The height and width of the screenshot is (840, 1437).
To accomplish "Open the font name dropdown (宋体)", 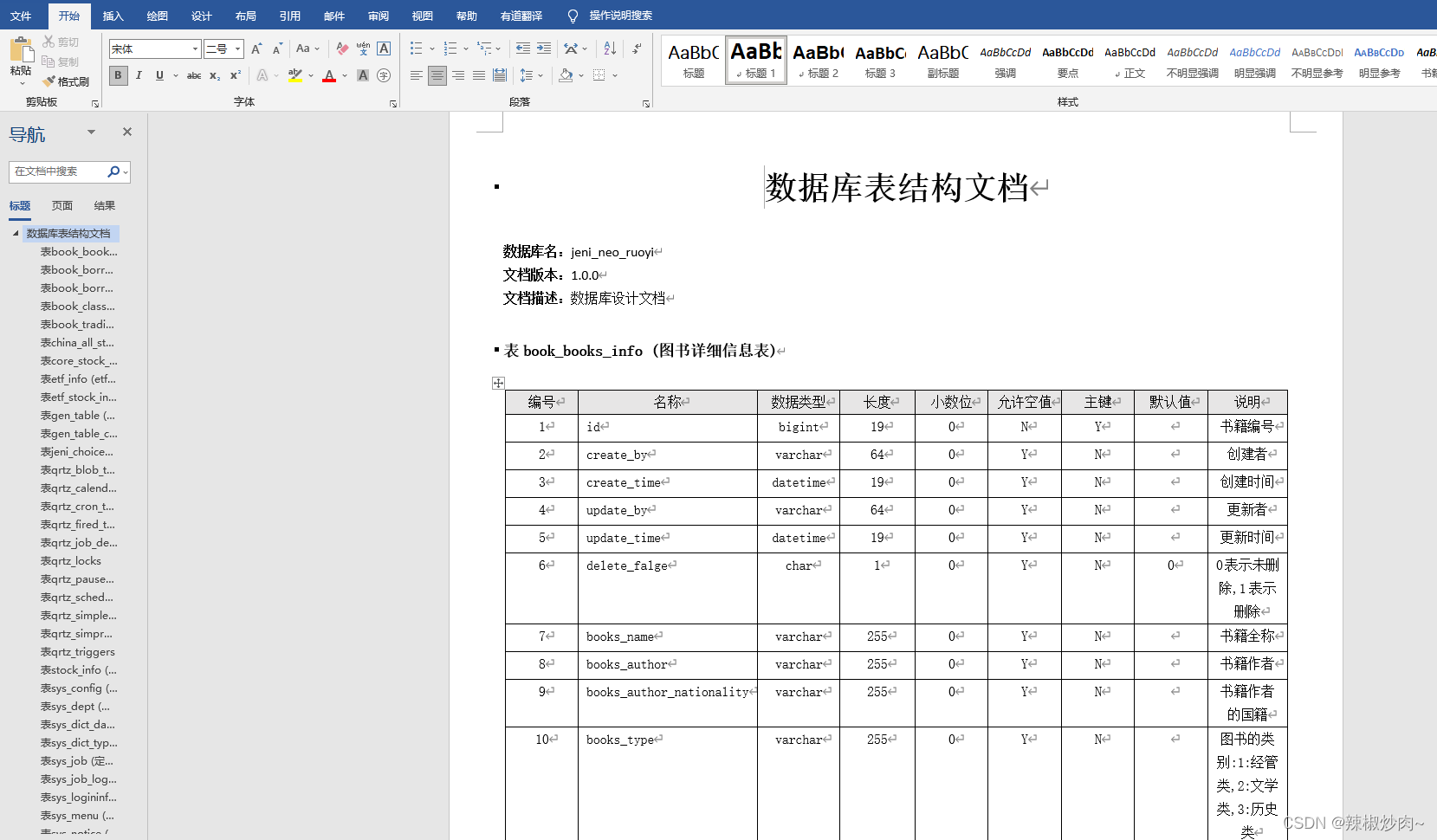I will point(196,49).
